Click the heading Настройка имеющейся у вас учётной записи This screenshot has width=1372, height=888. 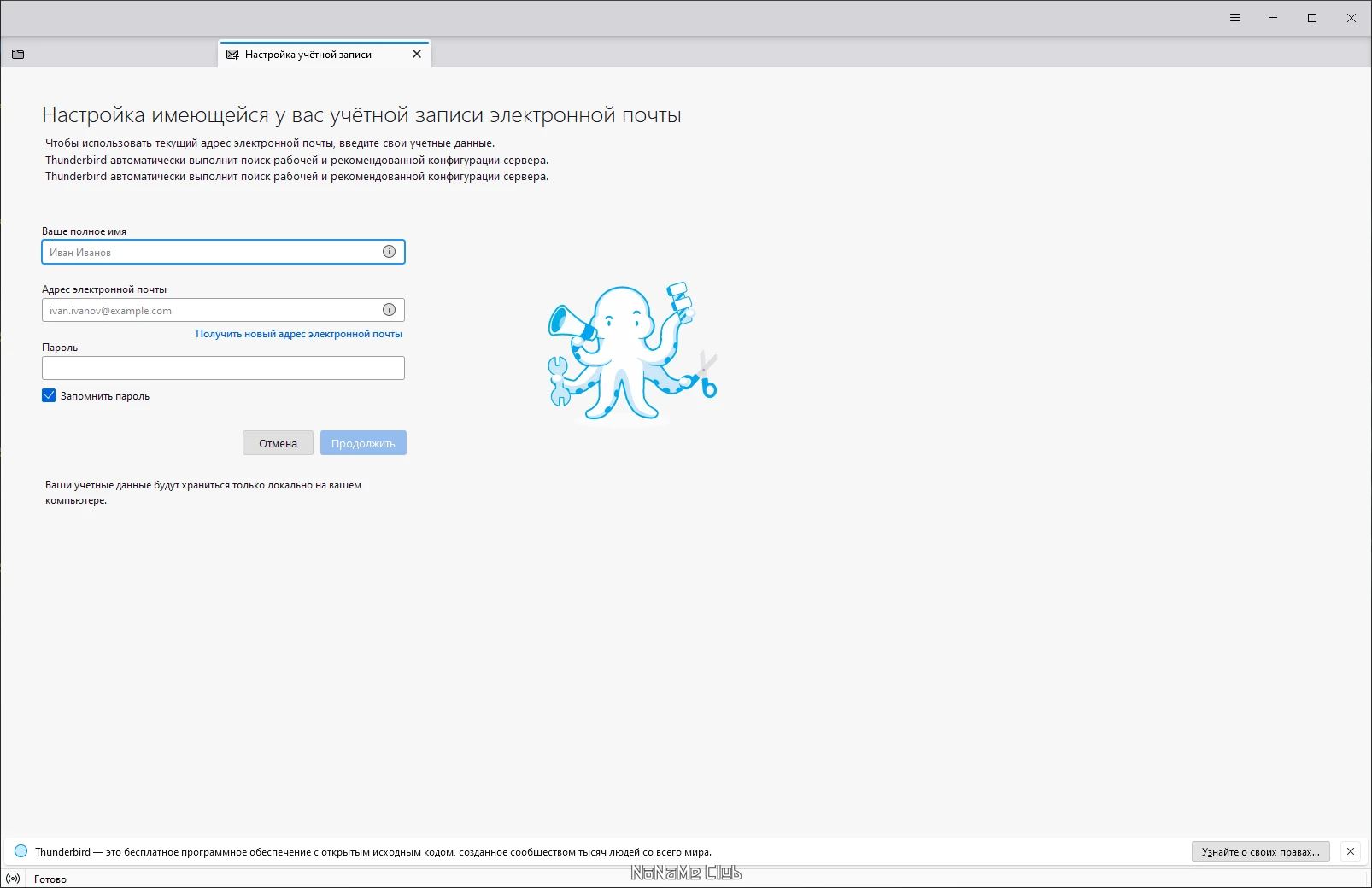click(361, 115)
